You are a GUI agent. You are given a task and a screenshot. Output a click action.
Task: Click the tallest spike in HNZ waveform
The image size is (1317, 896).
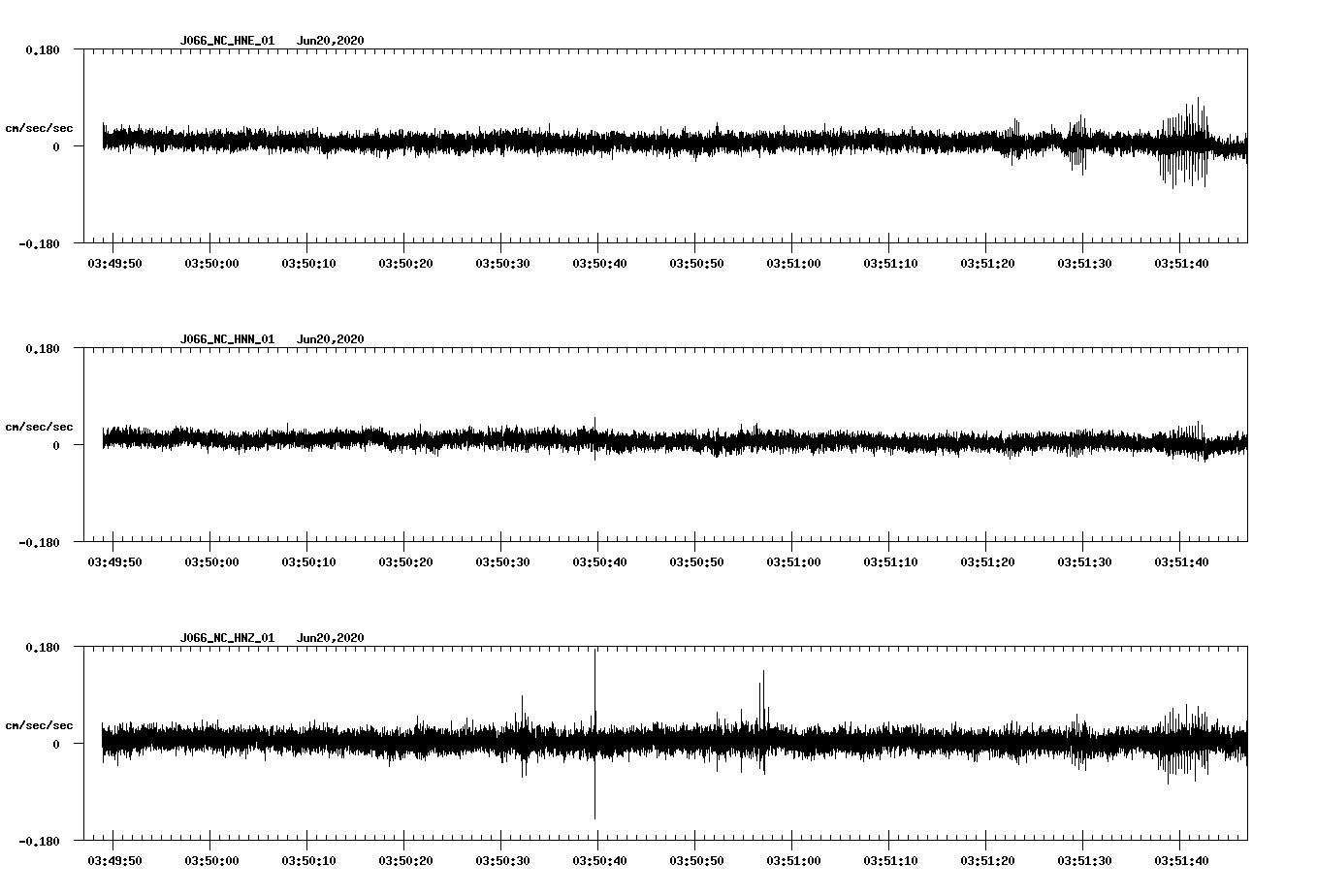click(594, 734)
